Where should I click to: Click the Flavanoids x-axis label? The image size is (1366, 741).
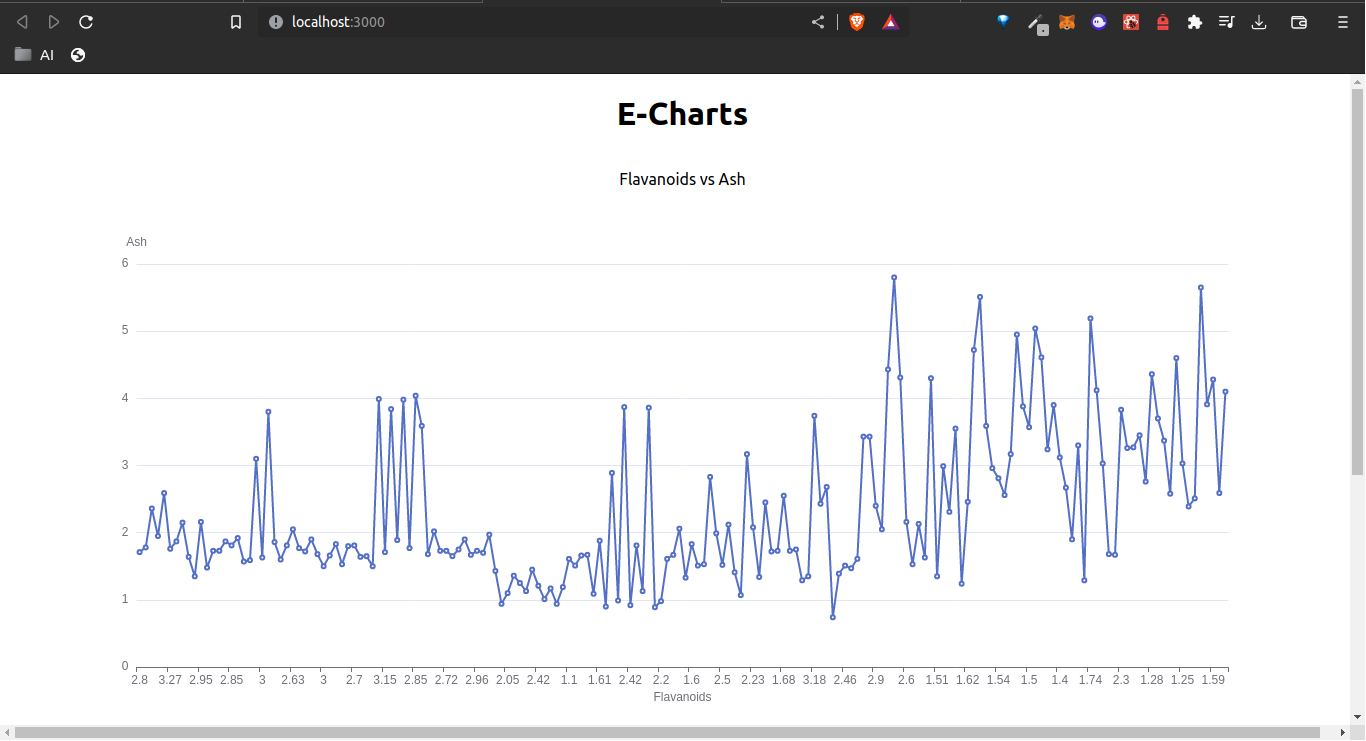pos(682,697)
